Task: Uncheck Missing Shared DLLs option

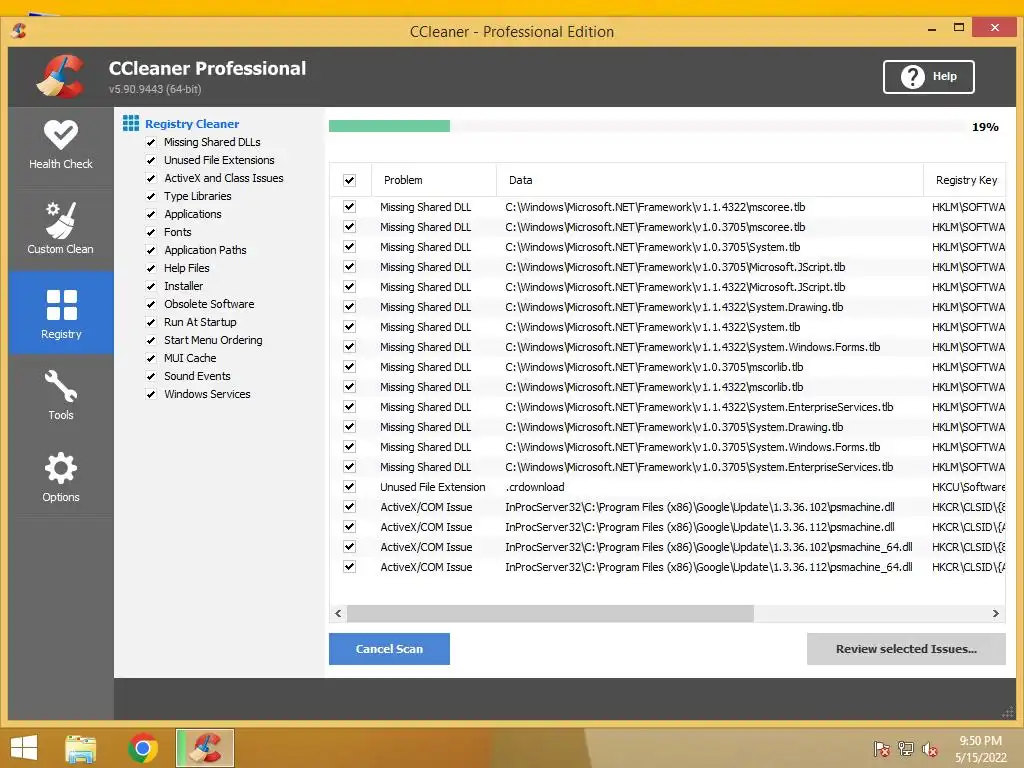Action: [x=151, y=142]
